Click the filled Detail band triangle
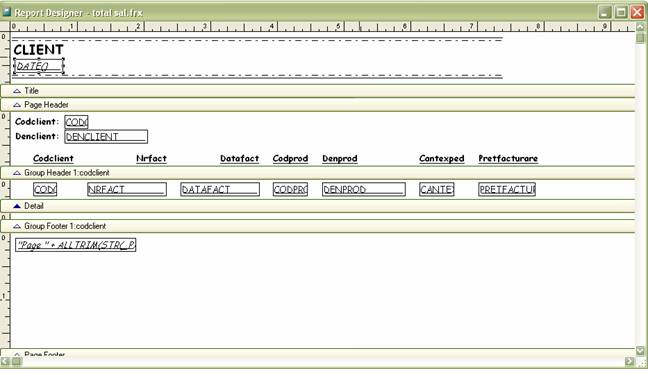Image resolution: width=648 pixels, height=369 pixels. (x=17, y=206)
